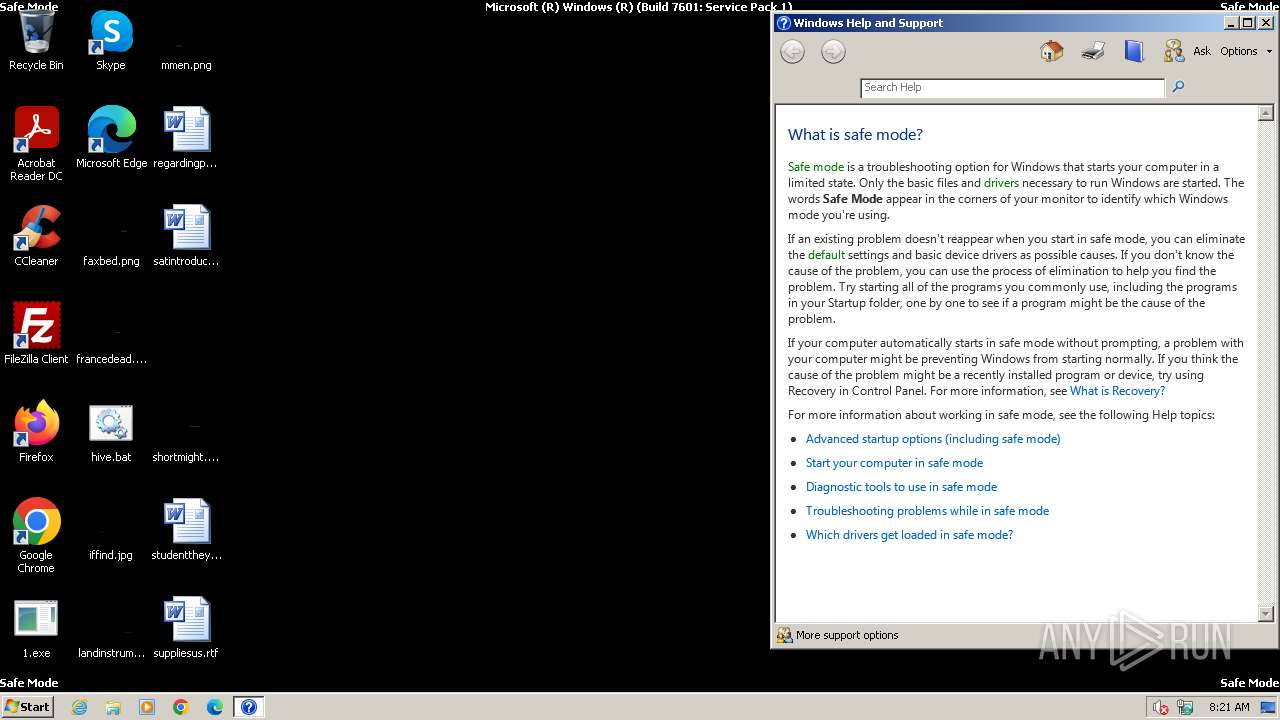Open the Start menu
The image size is (1280, 720).
click(x=27, y=706)
